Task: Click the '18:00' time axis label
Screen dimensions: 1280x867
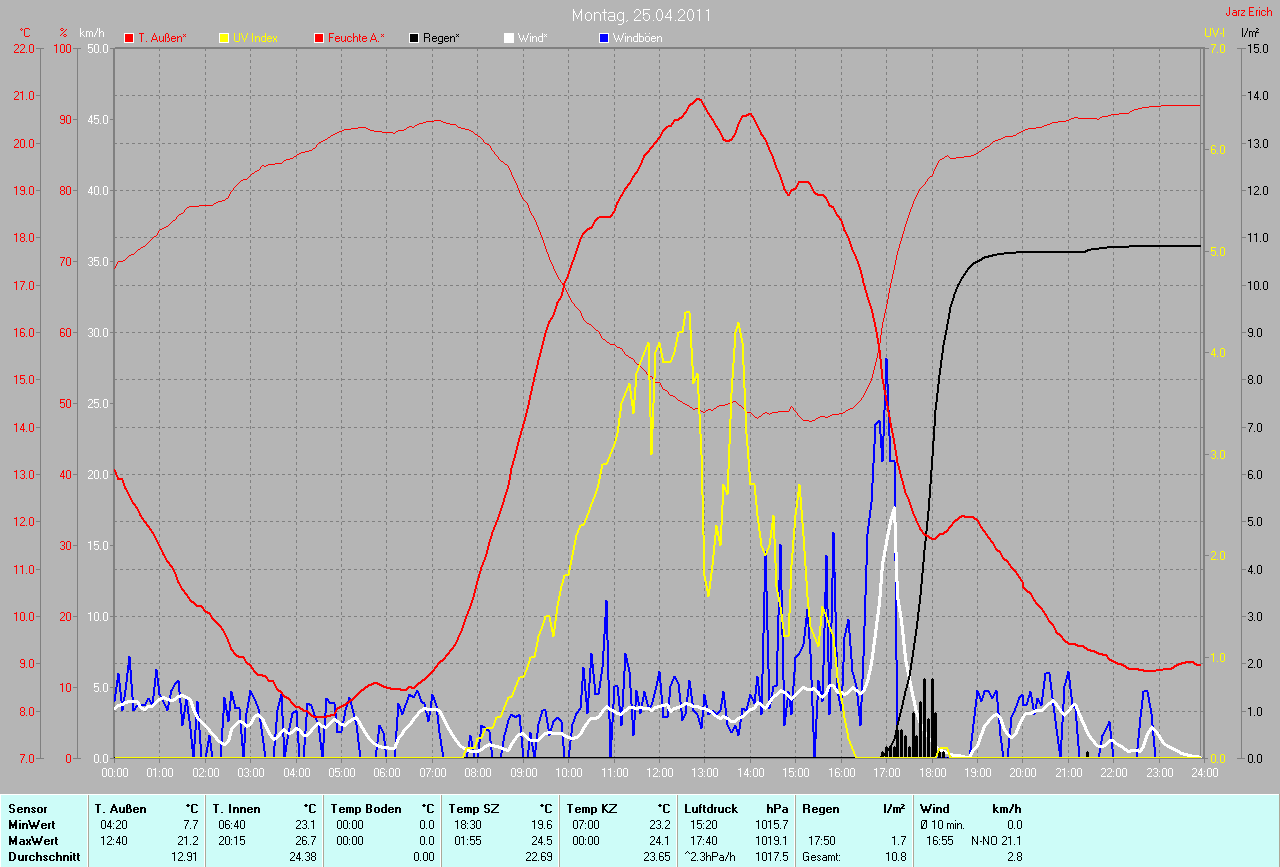Action: 932,772
